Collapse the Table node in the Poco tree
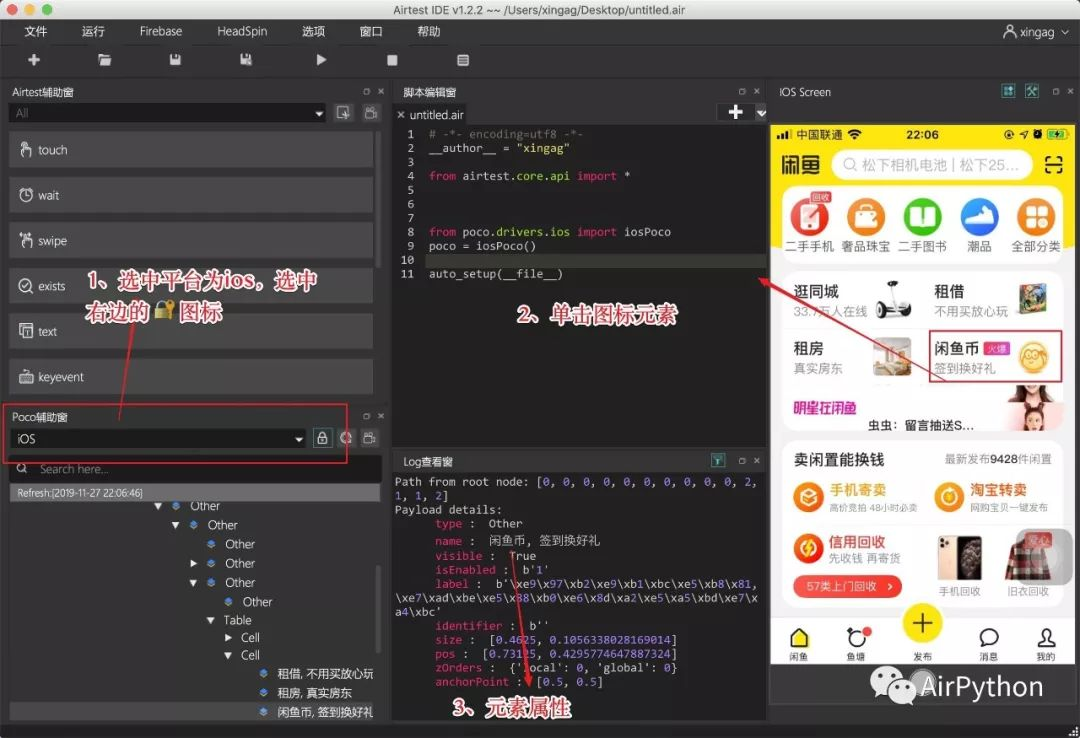Image resolution: width=1080 pixels, height=738 pixels. click(x=211, y=620)
